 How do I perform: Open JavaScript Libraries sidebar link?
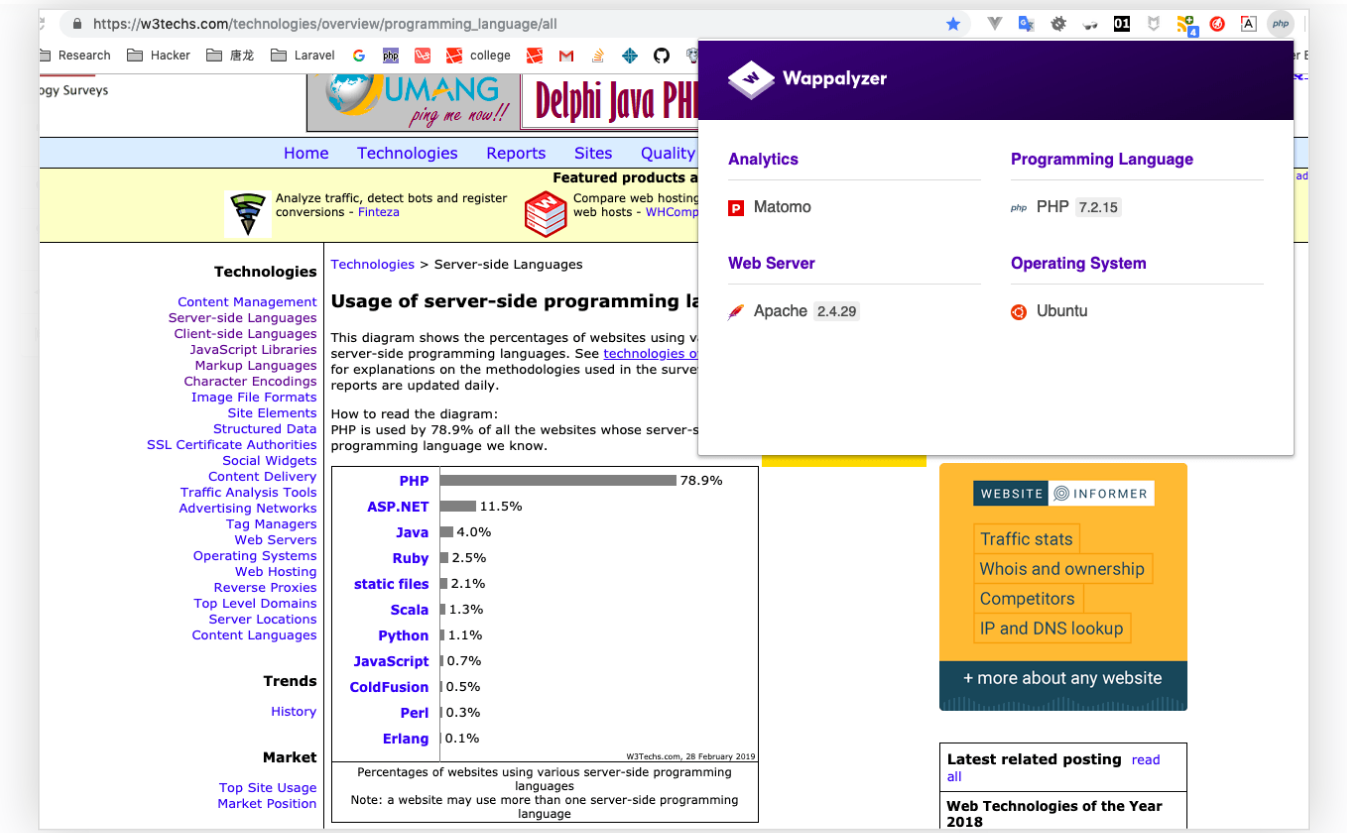coord(253,350)
